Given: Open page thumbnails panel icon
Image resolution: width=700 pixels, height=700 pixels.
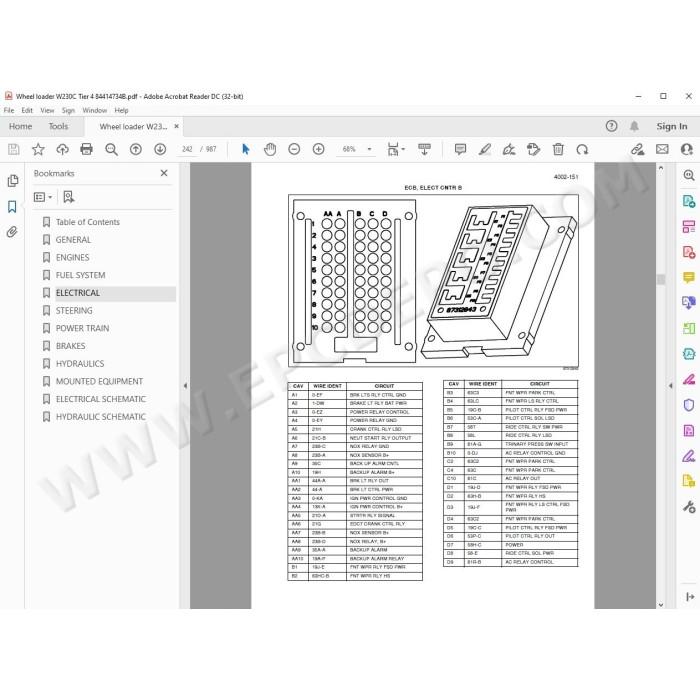Looking at the screenshot, I should click(x=12, y=180).
